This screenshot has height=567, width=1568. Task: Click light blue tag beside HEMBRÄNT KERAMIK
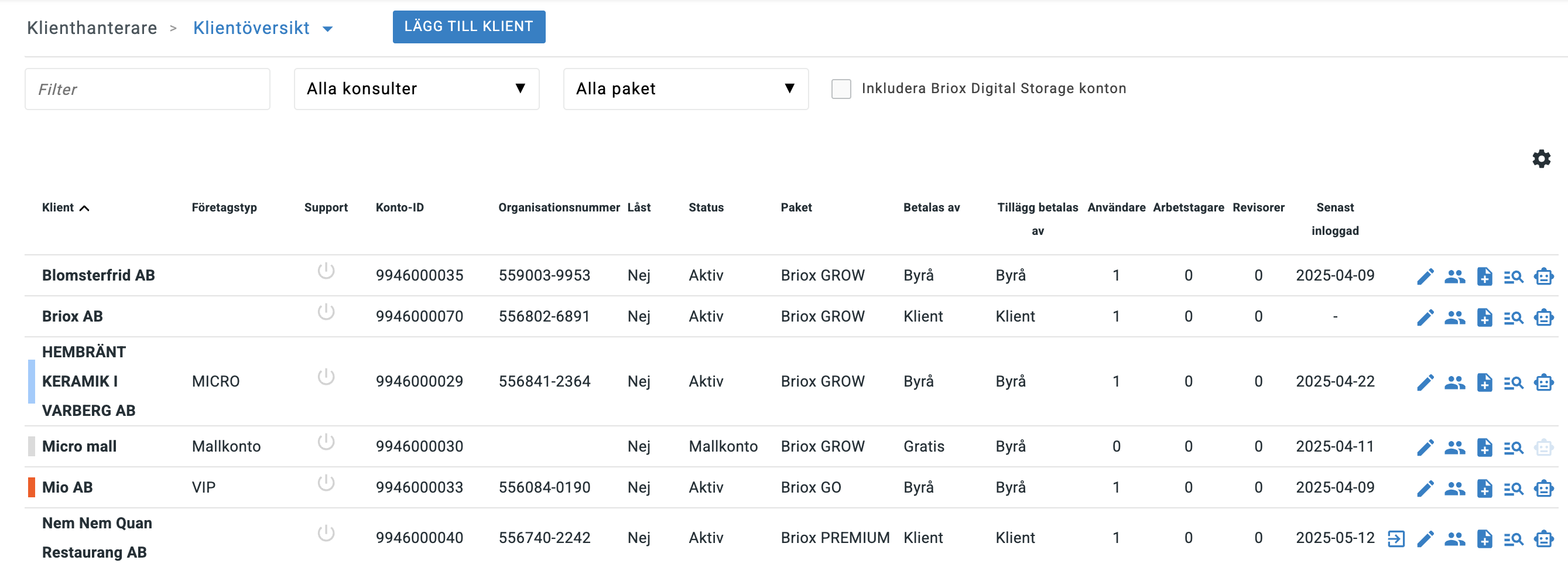click(32, 382)
